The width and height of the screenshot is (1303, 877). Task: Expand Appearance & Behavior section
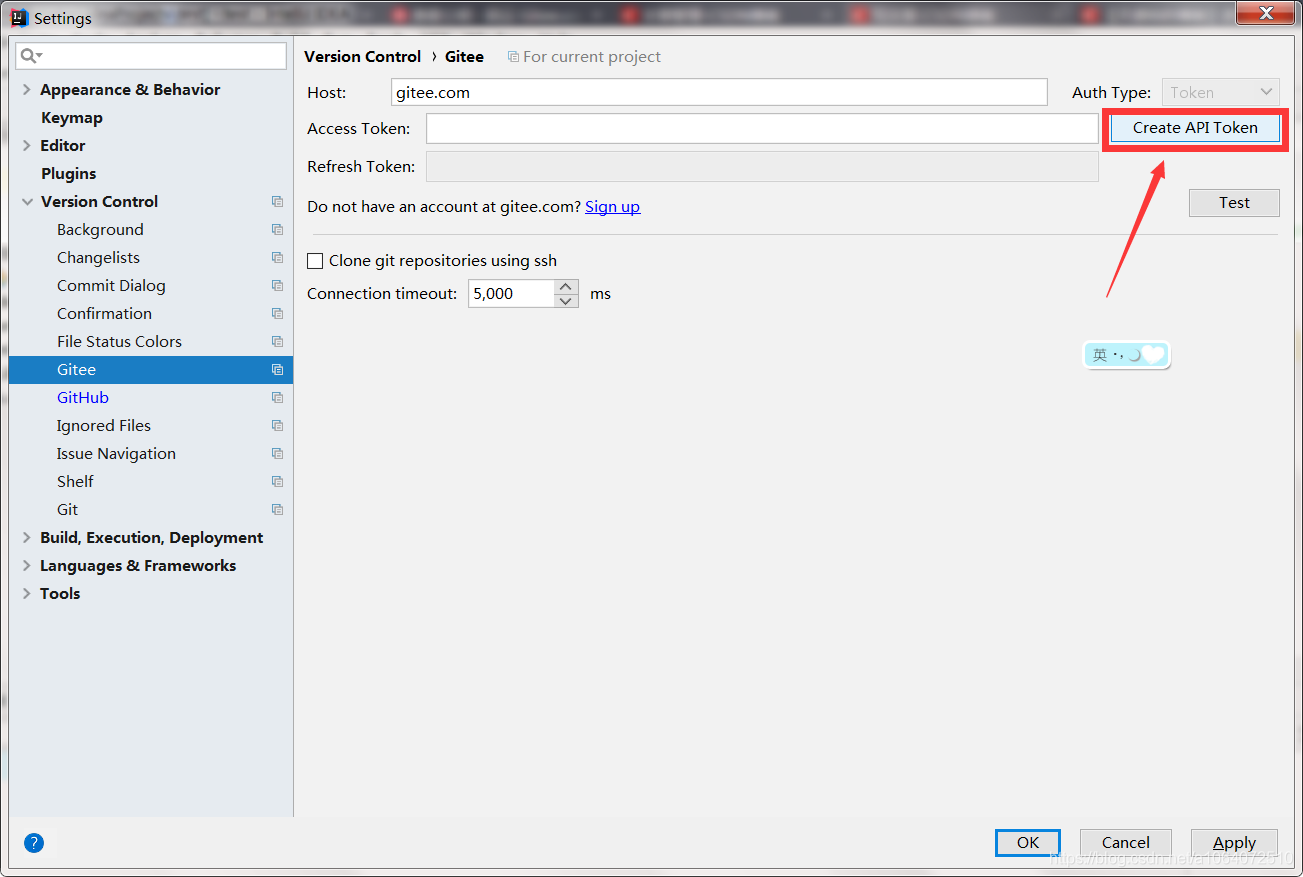(27, 90)
